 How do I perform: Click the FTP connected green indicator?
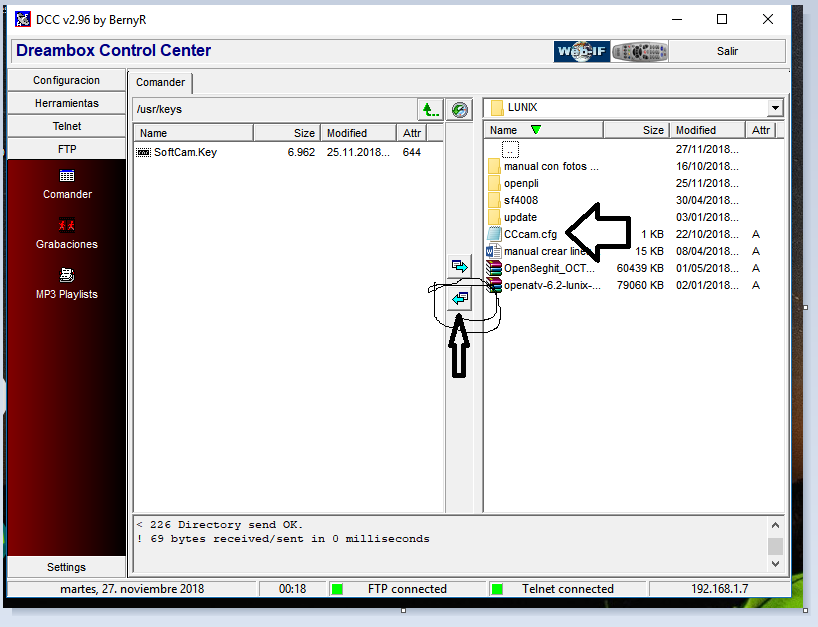pyautogui.click(x=337, y=589)
